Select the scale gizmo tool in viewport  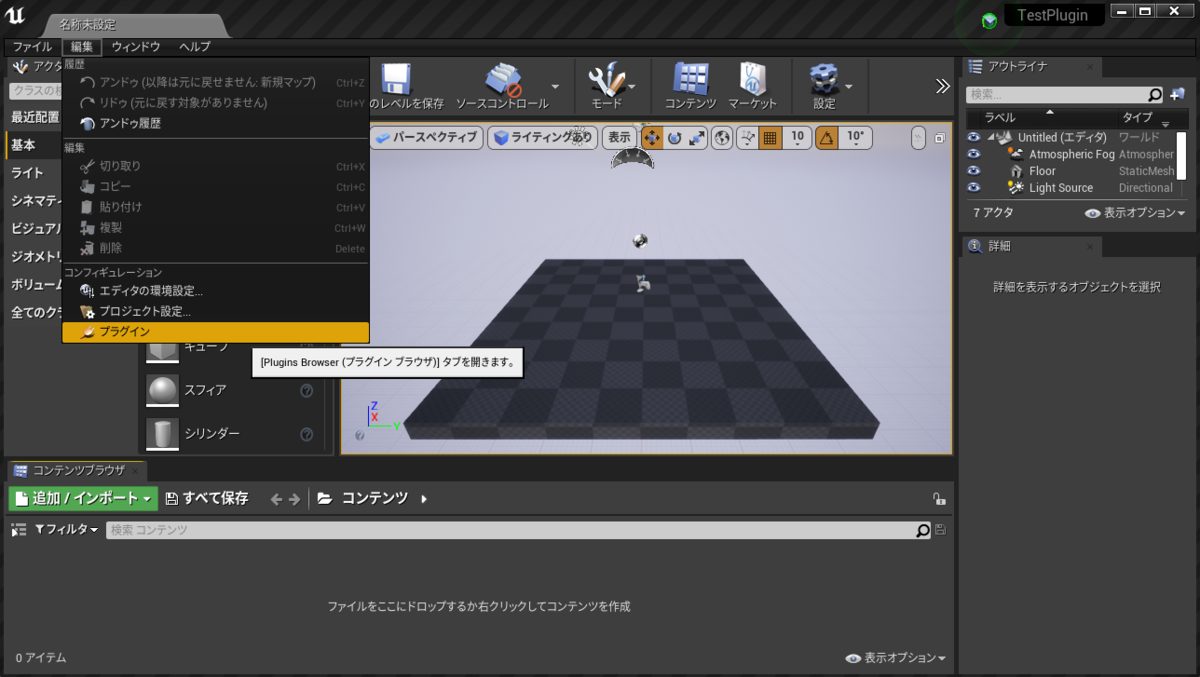pos(697,138)
